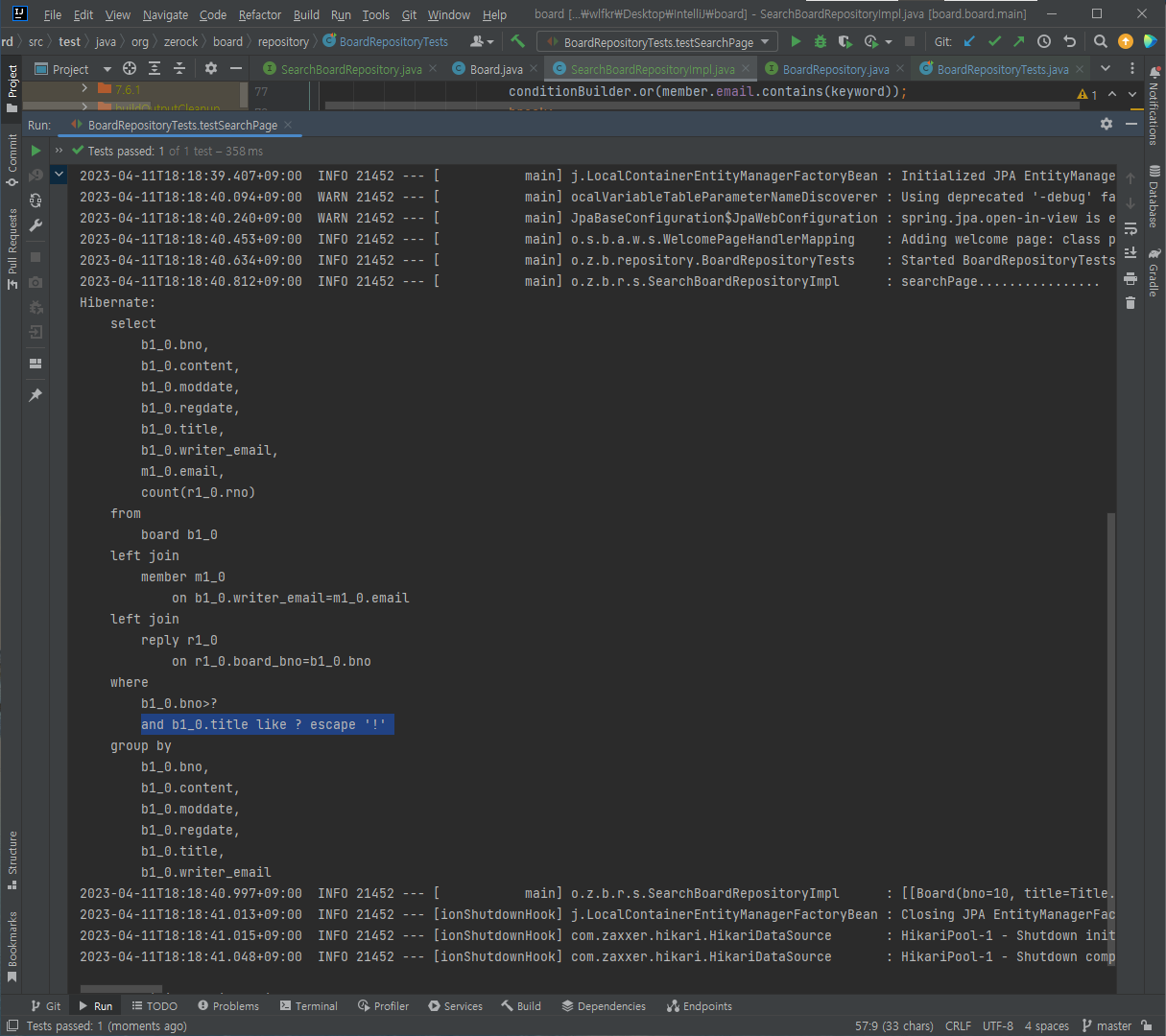The image size is (1166, 1036).
Task: Click the orange IDE update icon
Action: tap(1126, 41)
